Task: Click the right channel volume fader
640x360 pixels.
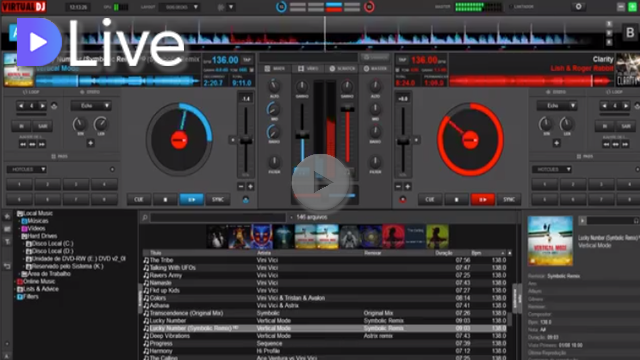Action: tap(347, 109)
